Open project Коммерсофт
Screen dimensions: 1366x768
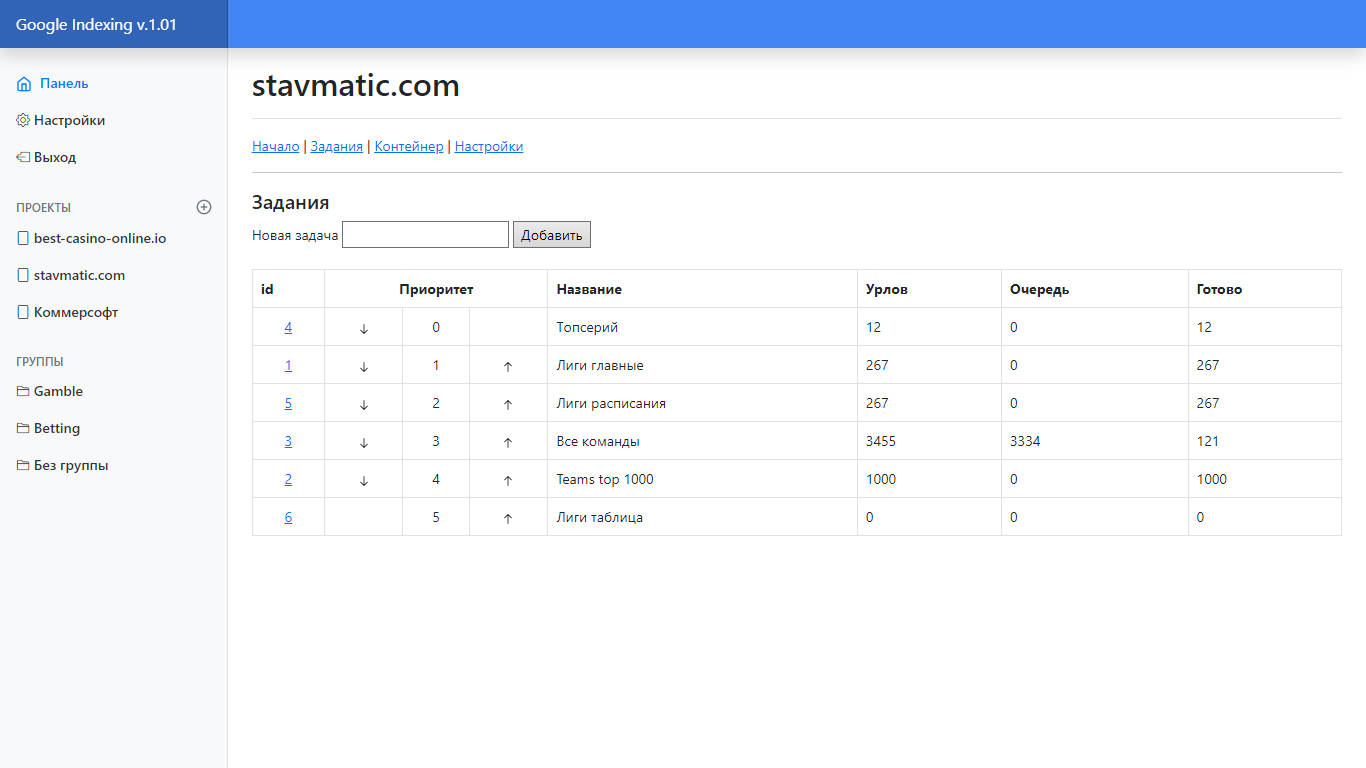(x=76, y=312)
